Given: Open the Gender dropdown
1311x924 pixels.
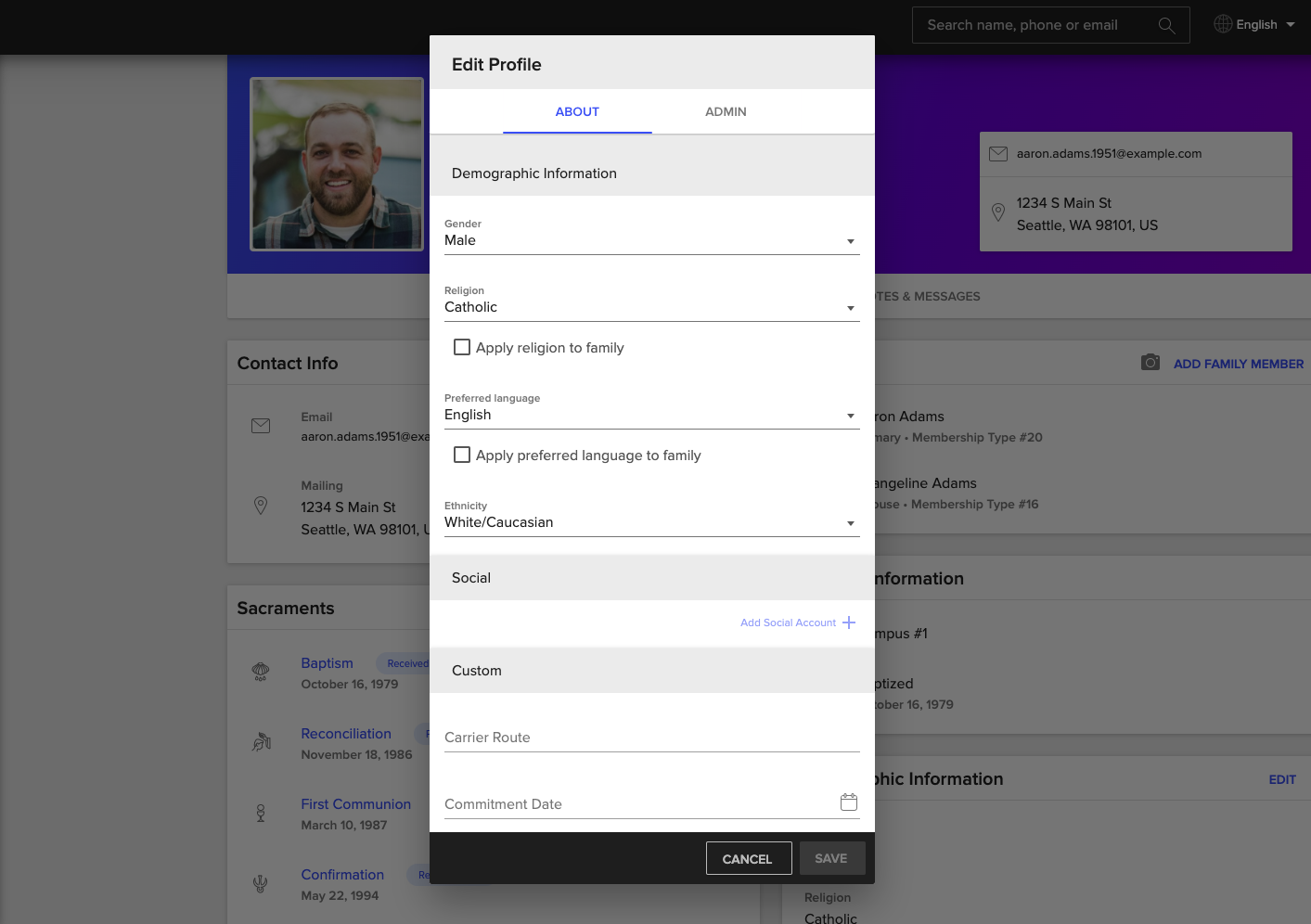Looking at the screenshot, I should (850, 240).
